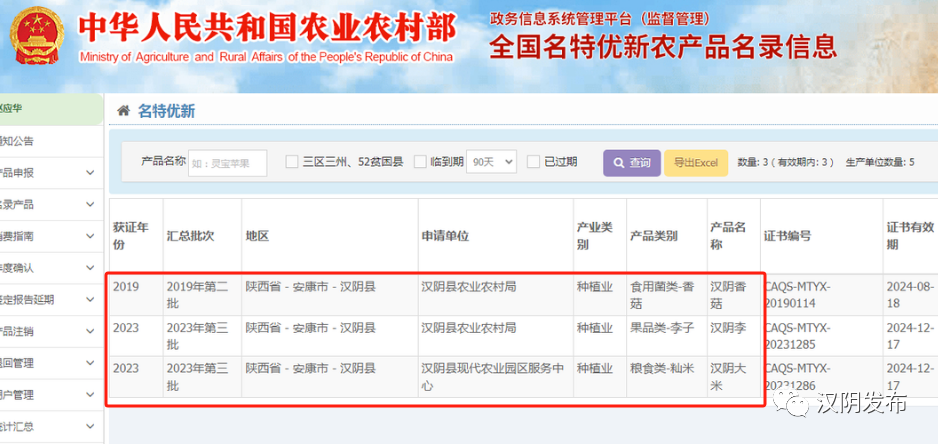
Task: Click the 名特优新 breadcrumb title
Action: tap(166, 111)
